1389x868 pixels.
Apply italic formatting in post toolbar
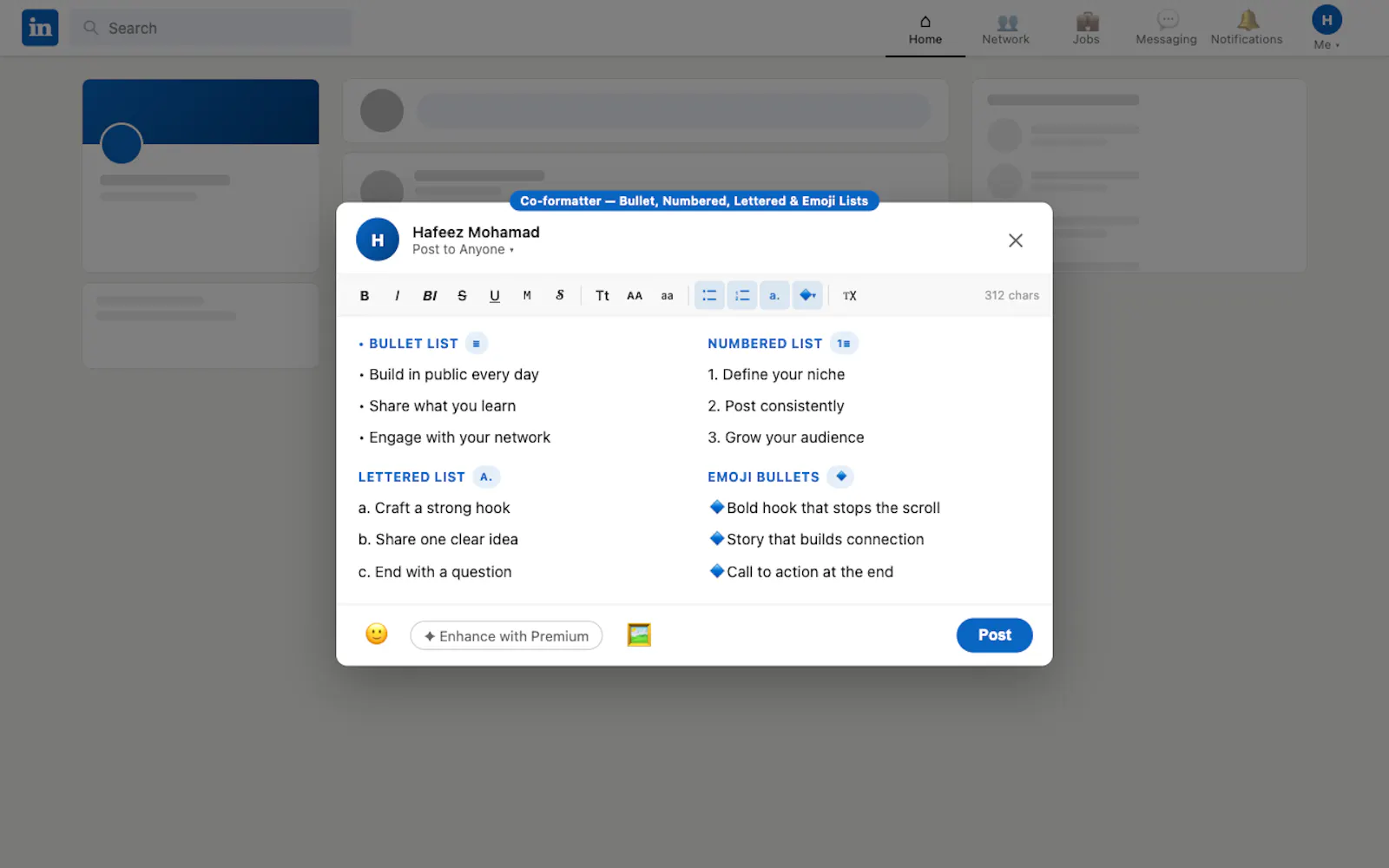pyautogui.click(x=397, y=296)
